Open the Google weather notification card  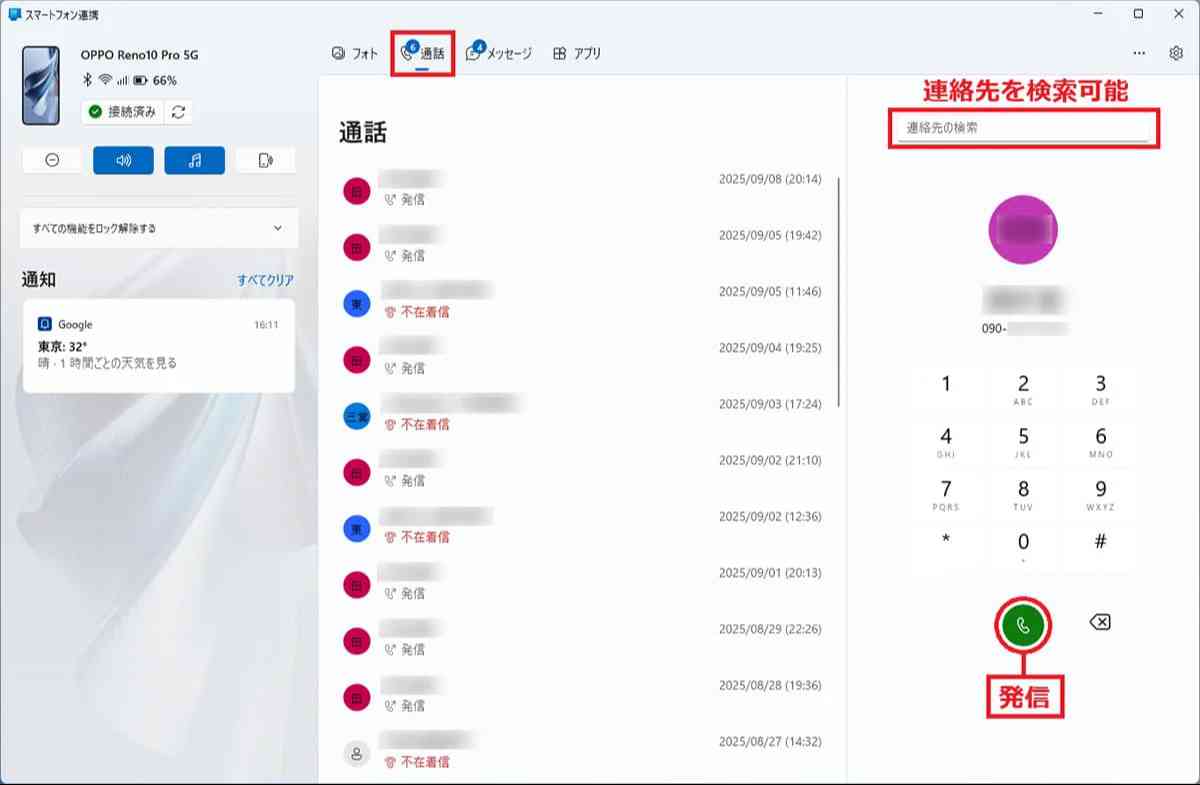tap(159, 345)
